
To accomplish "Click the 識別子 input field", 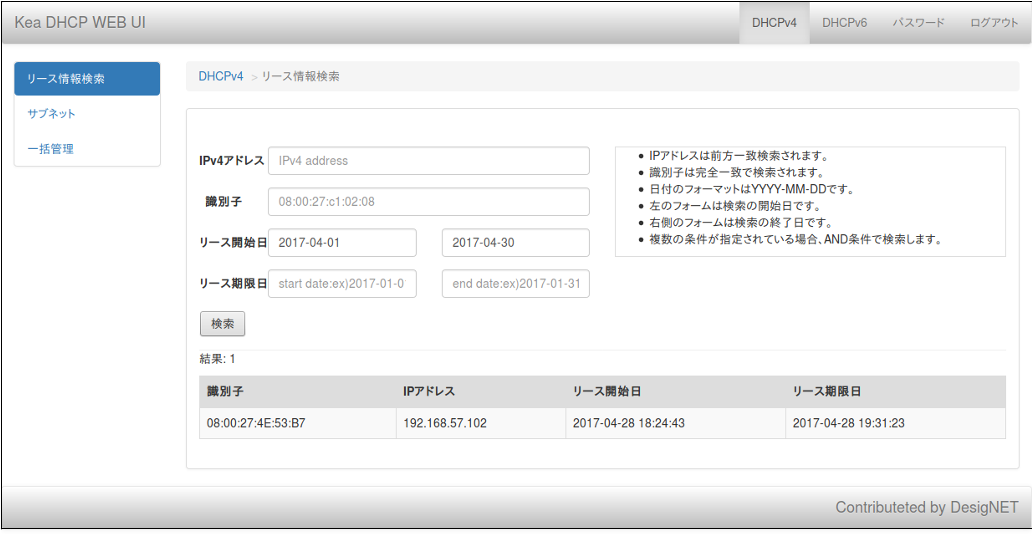I will click(x=428, y=202).
